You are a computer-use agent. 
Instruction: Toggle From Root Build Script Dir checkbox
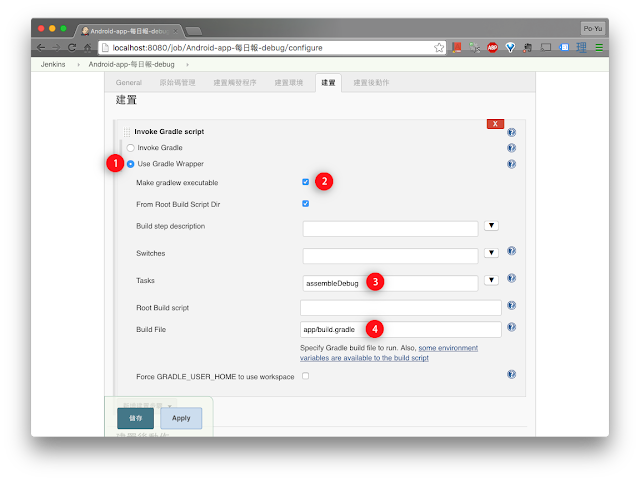pos(305,204)
